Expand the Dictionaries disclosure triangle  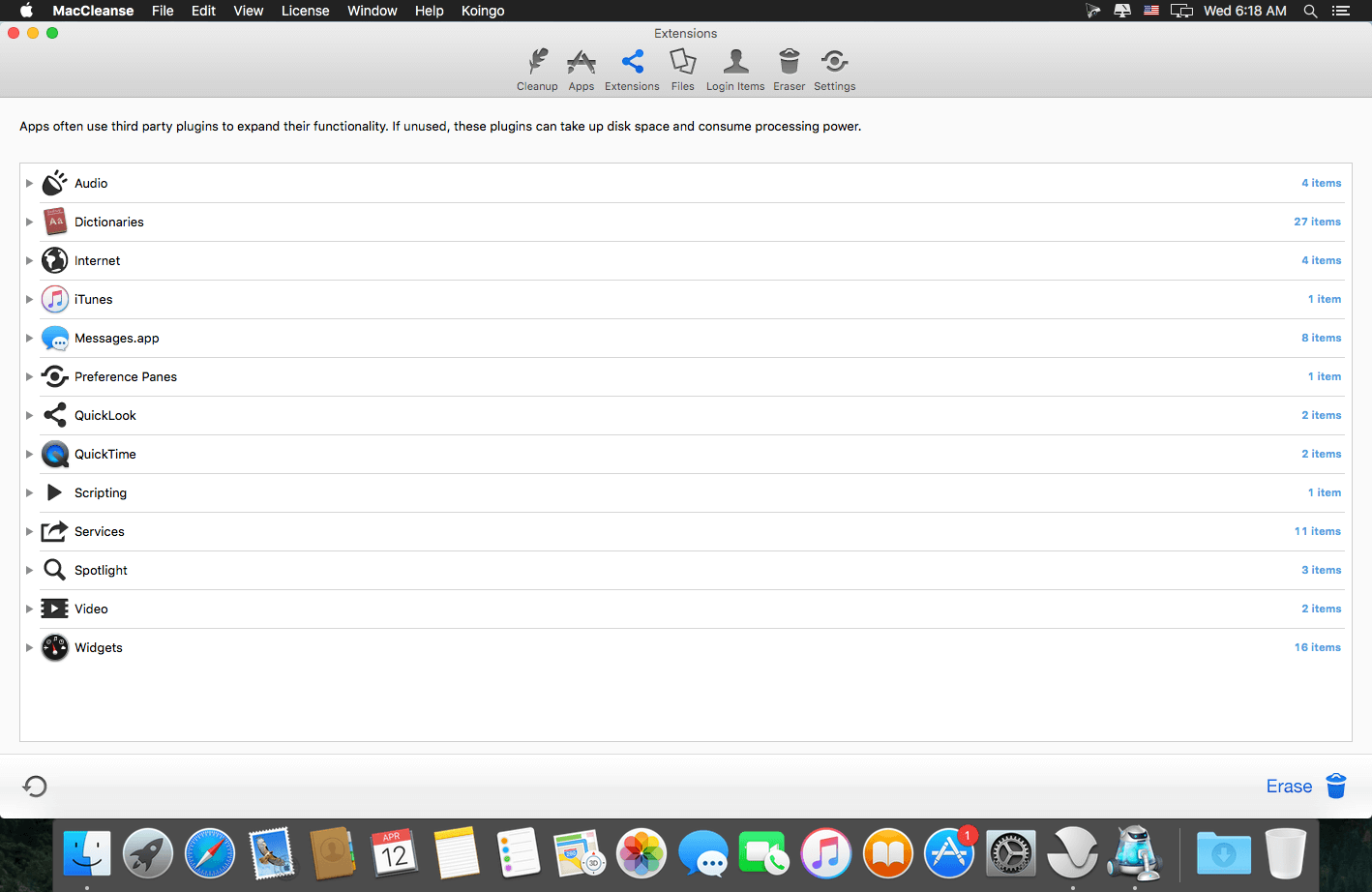click(x=30, y=222)
